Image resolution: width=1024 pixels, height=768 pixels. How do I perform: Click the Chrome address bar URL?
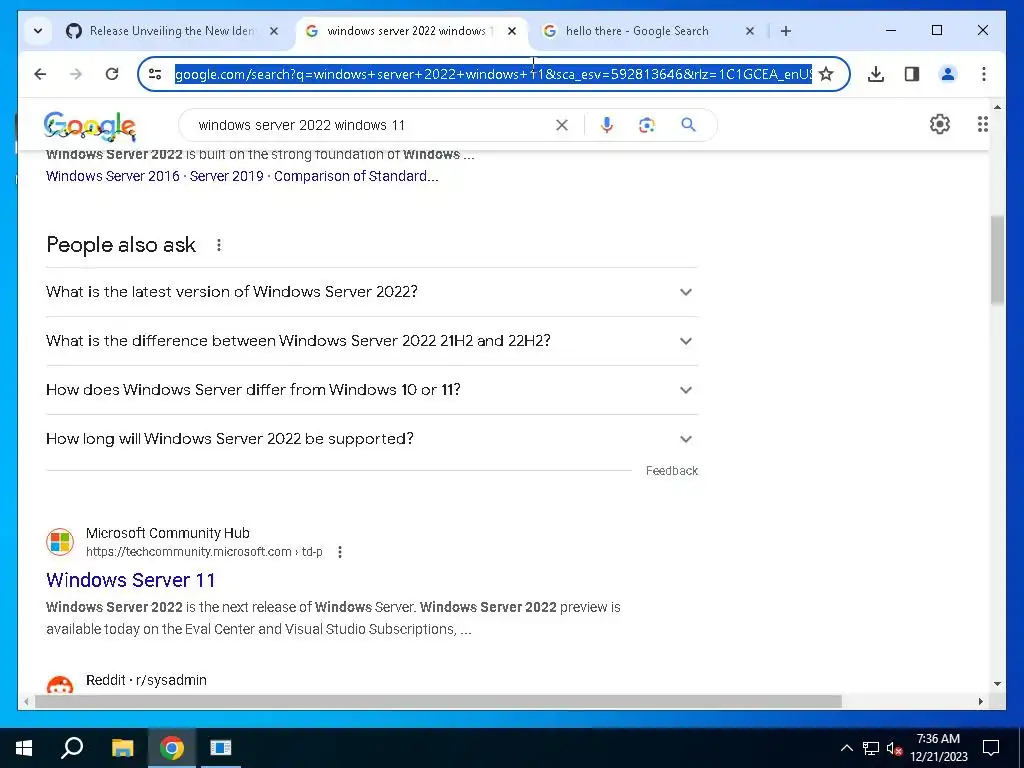493,74
